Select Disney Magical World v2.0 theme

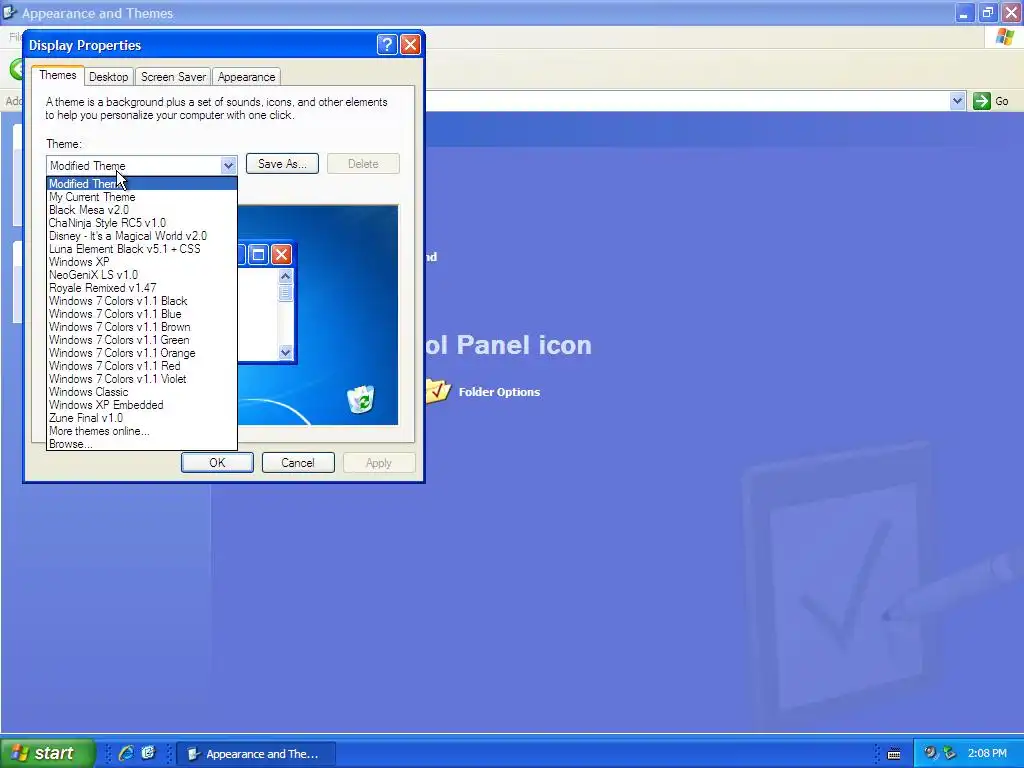pyautogui.click(x=142, y=236)
